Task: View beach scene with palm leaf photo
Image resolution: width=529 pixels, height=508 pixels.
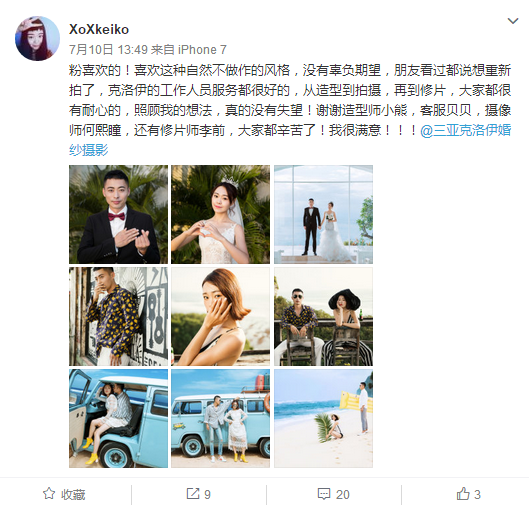Action: [324, 418]
